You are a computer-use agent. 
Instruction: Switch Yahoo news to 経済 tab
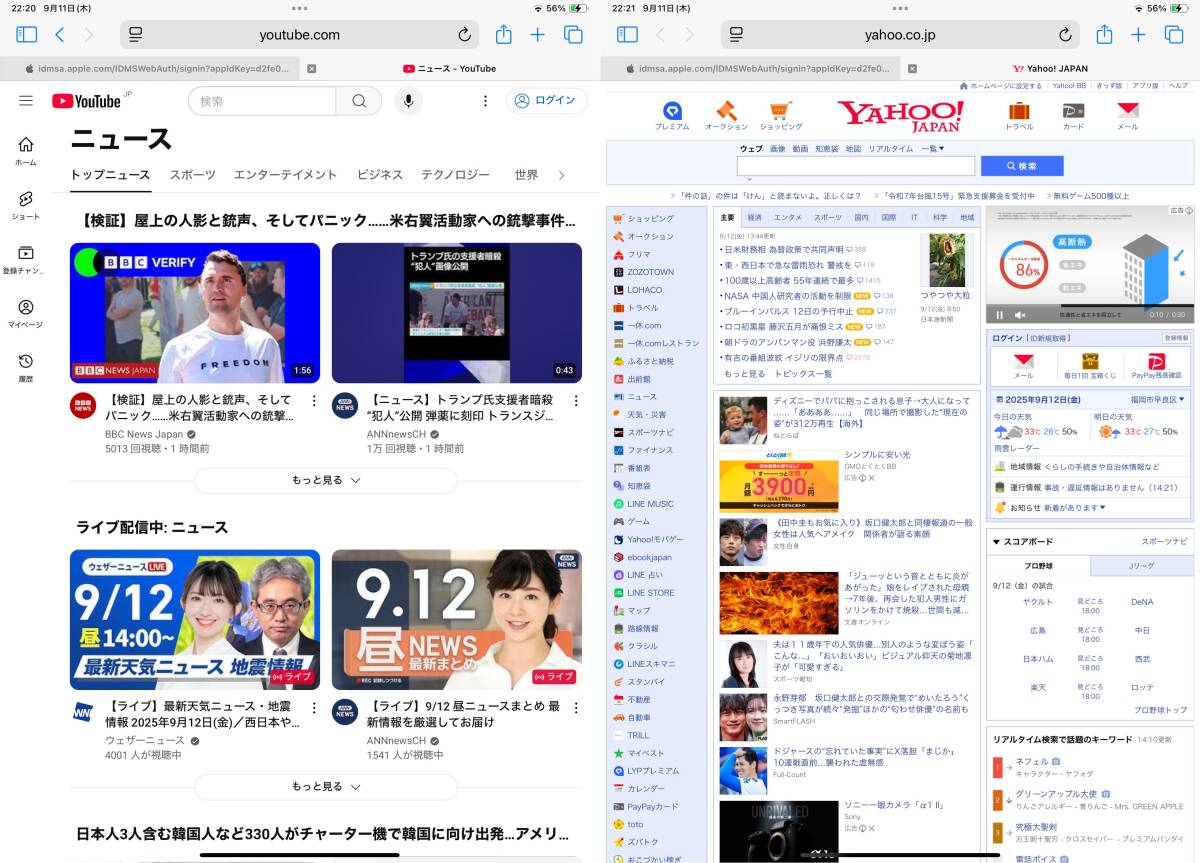754,217
